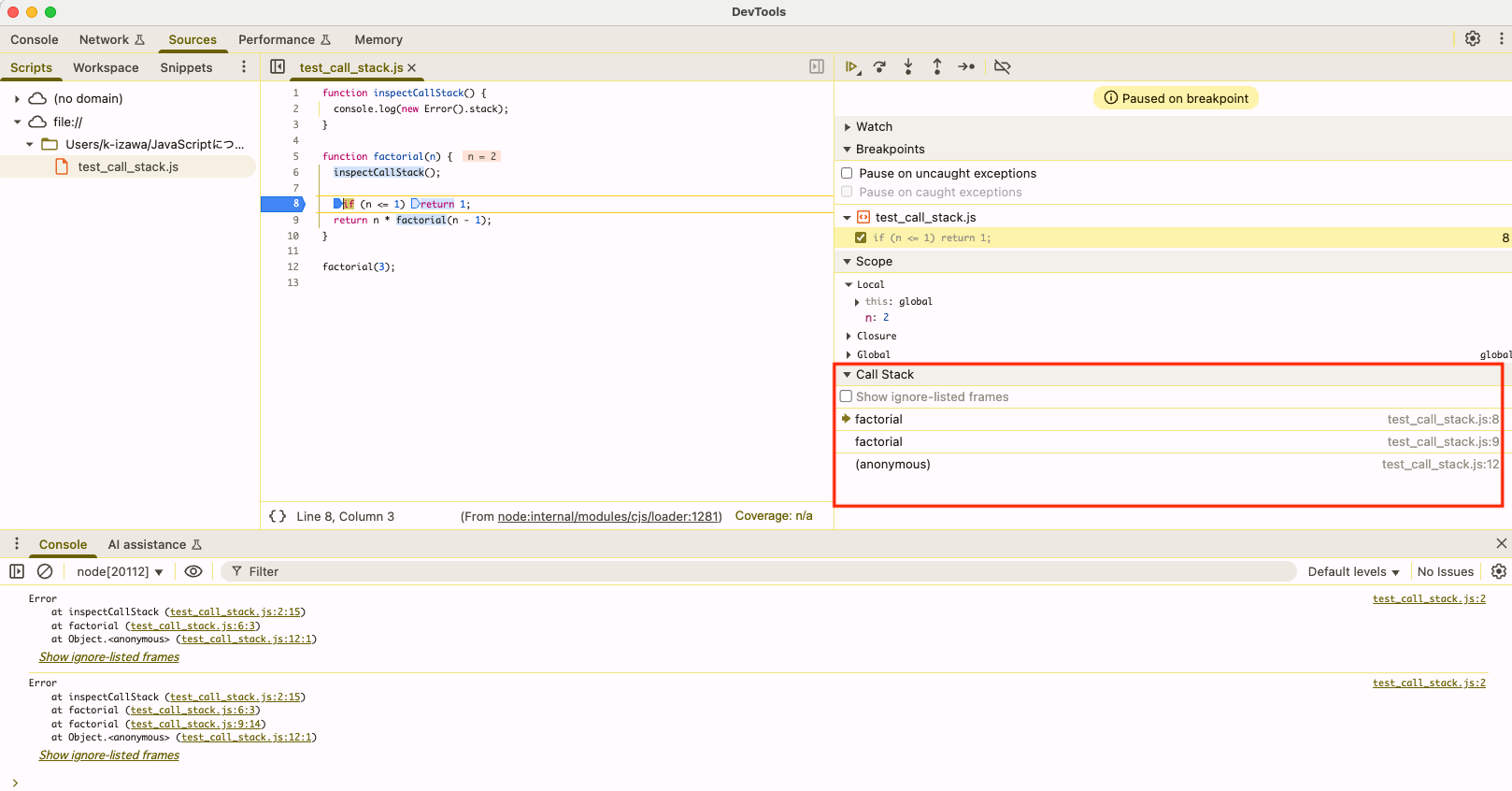This screenshot has width=1512, height=791.
Task: Collapse the file:// tree node
Action: coord(17,122)
